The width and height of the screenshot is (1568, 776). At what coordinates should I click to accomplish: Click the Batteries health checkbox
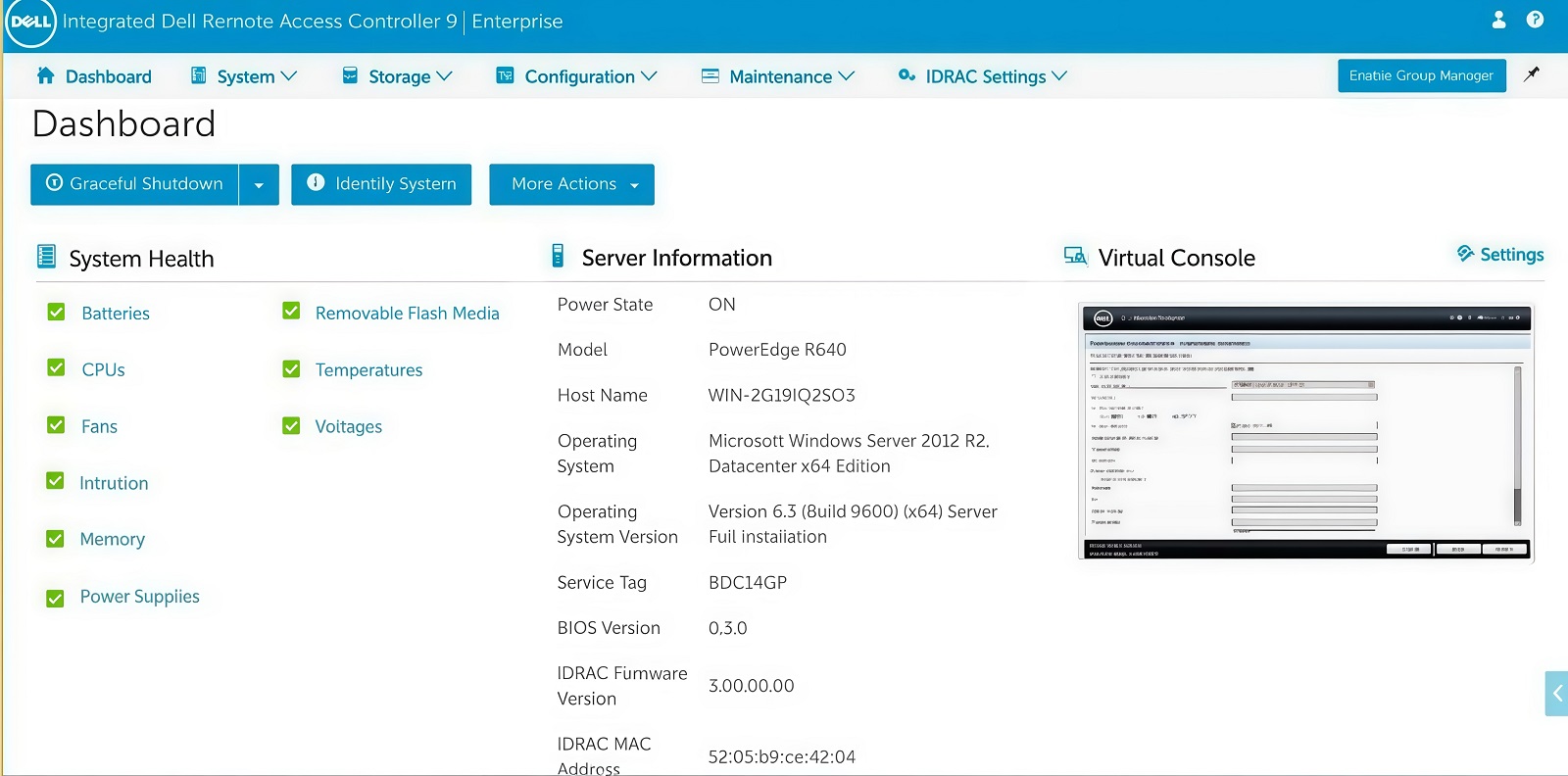57,313
